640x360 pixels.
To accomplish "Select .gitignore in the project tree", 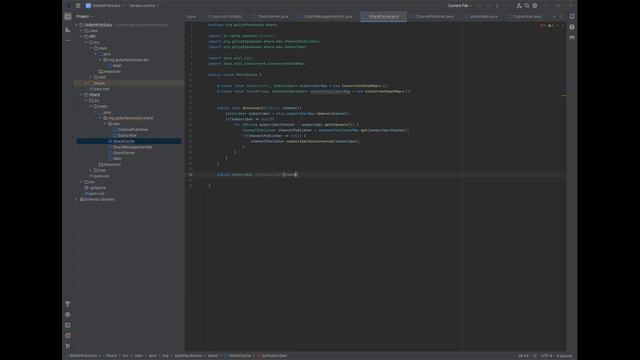I will click(x=98, y=188).
